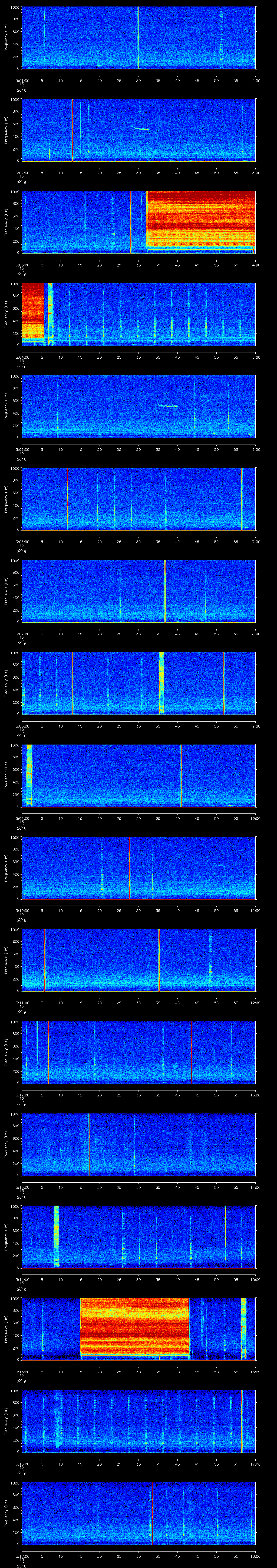Click the 4:00 end label under 3:03:00 spectrogram
This screenshot has height=1568, width=277.
pos(256,265)
